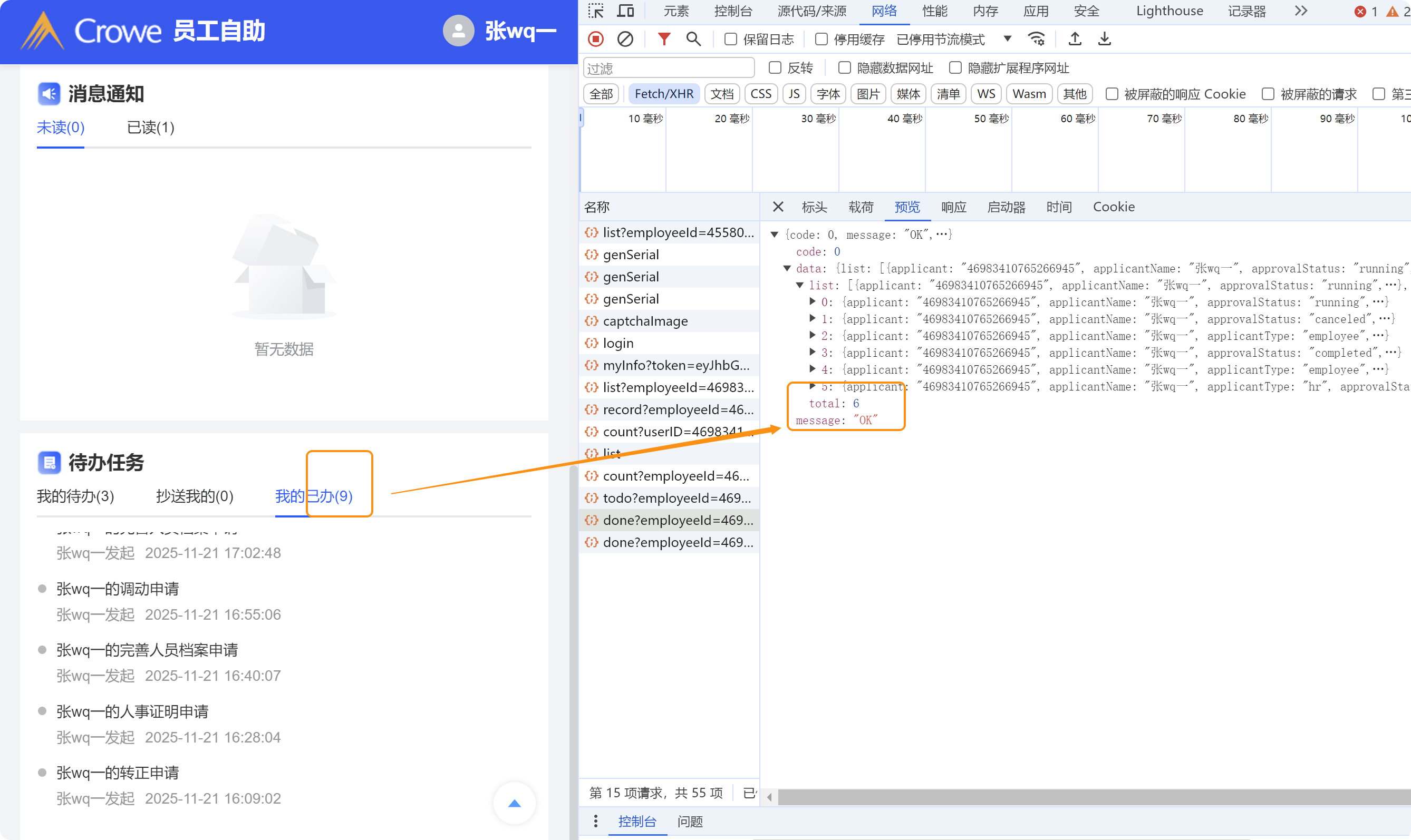This screenshot has width=1411, height=840.
Task: Toggle the network filter funnel icon
Action: pyautogui.click(x=664, y=39)
